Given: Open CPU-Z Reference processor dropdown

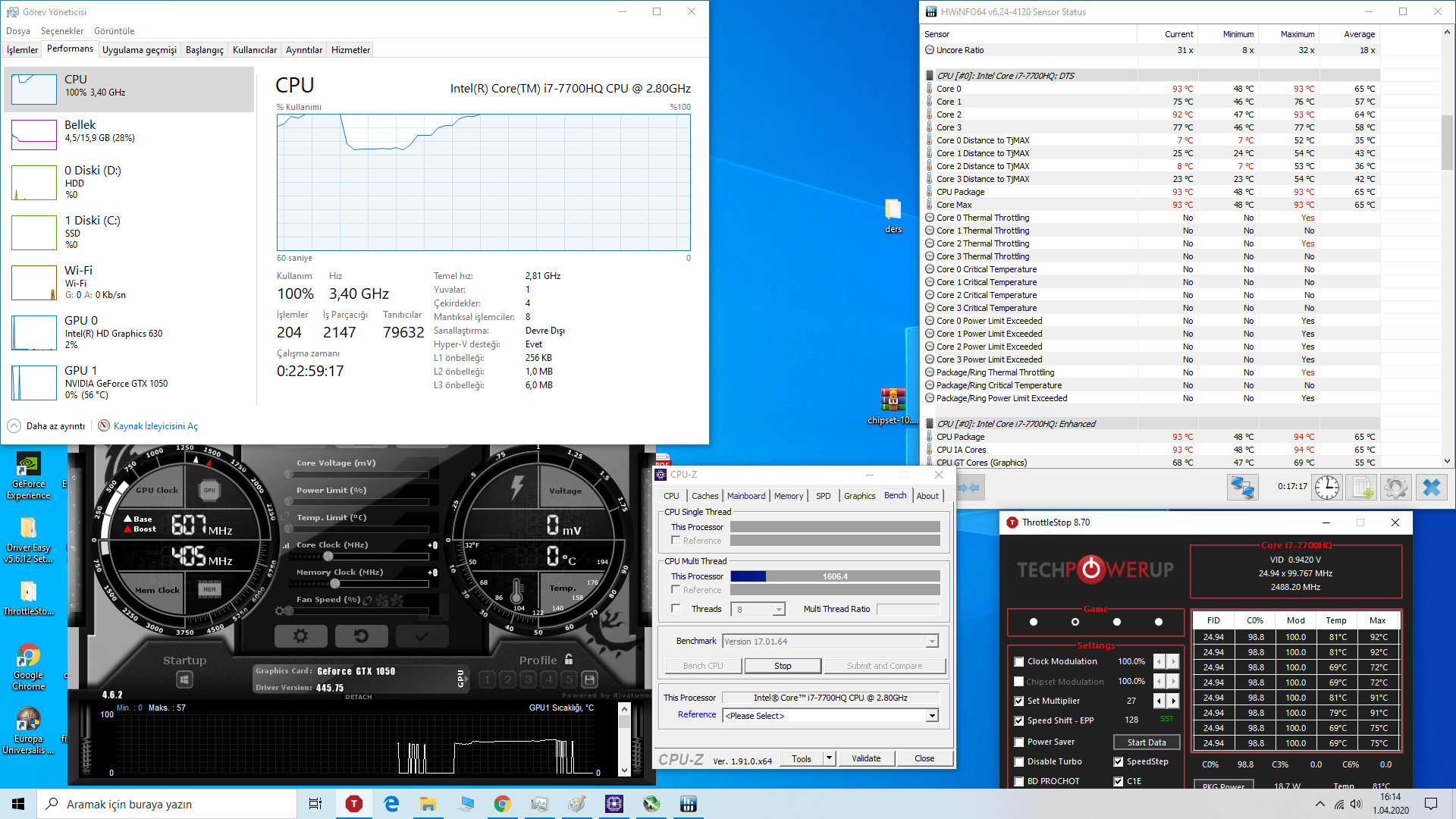Looking at the screenshot, I should pos(932,716).
